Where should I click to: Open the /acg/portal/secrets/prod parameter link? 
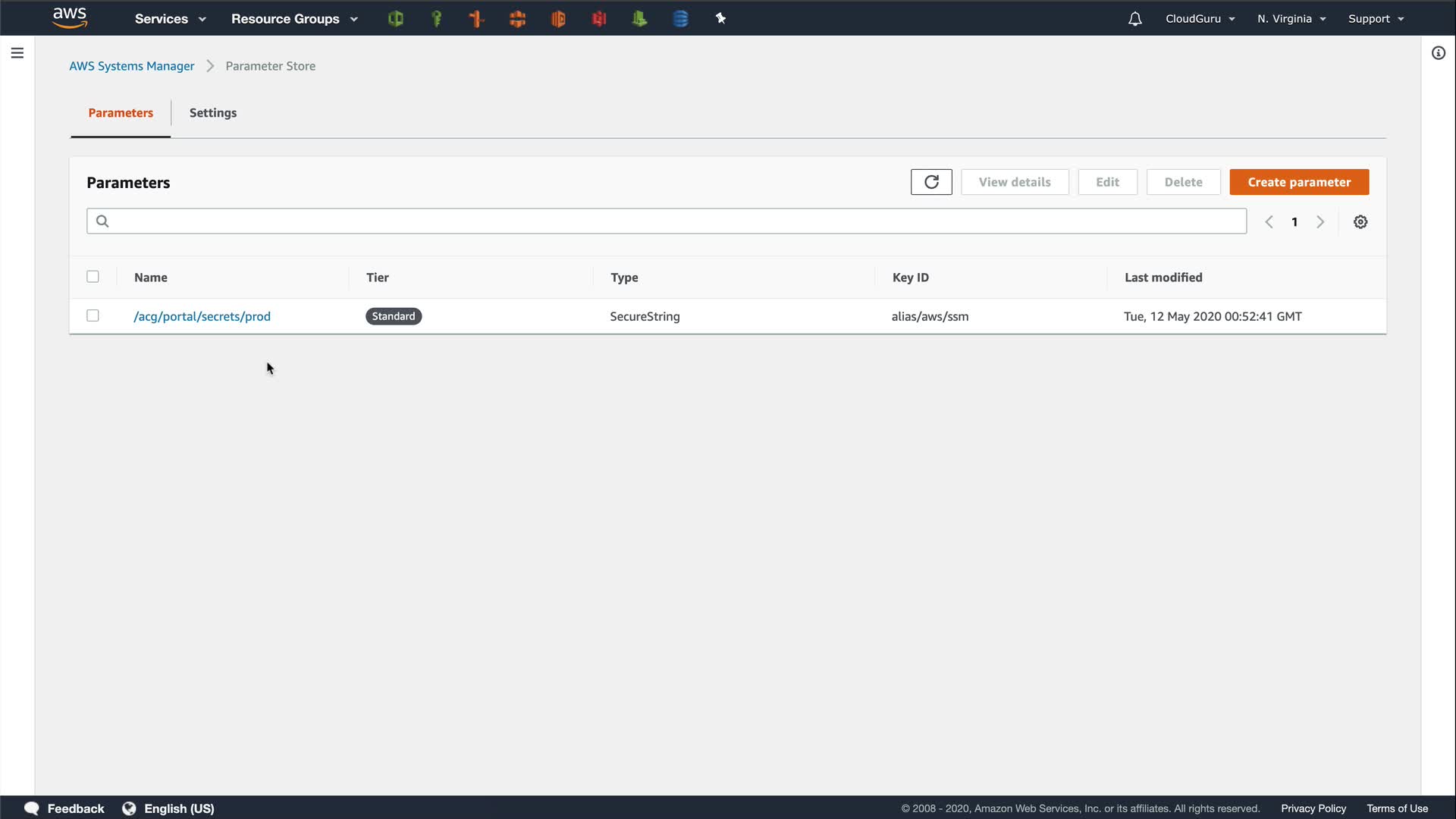pos(202,316)
